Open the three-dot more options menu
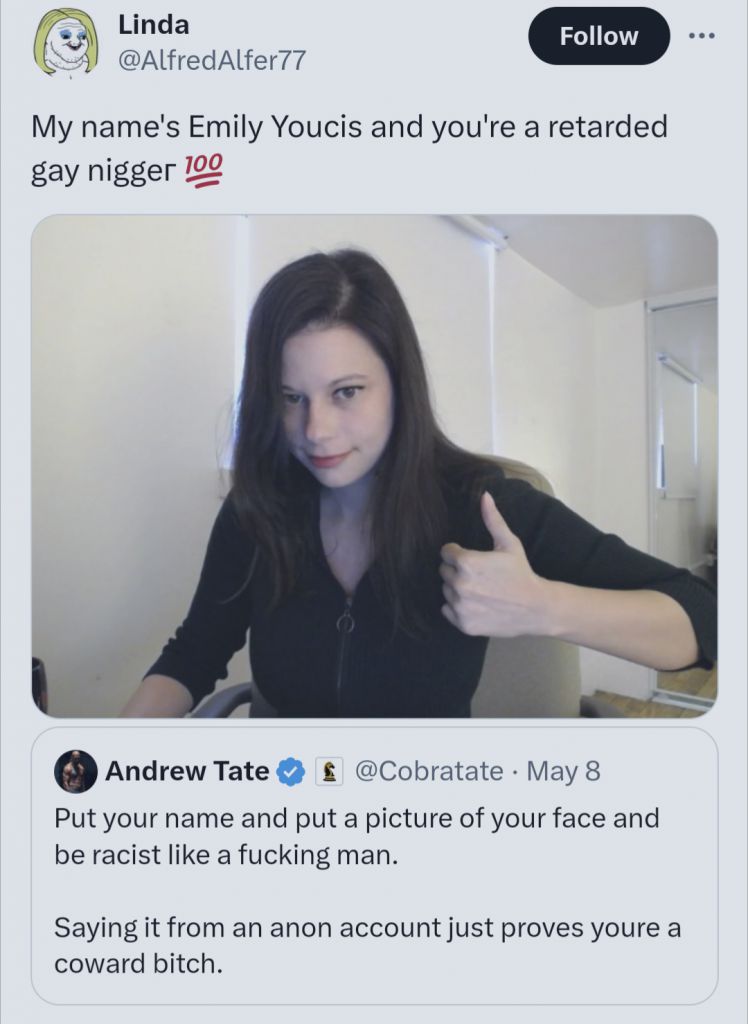This screenshot has width=748, height=1024. [701, 35]
